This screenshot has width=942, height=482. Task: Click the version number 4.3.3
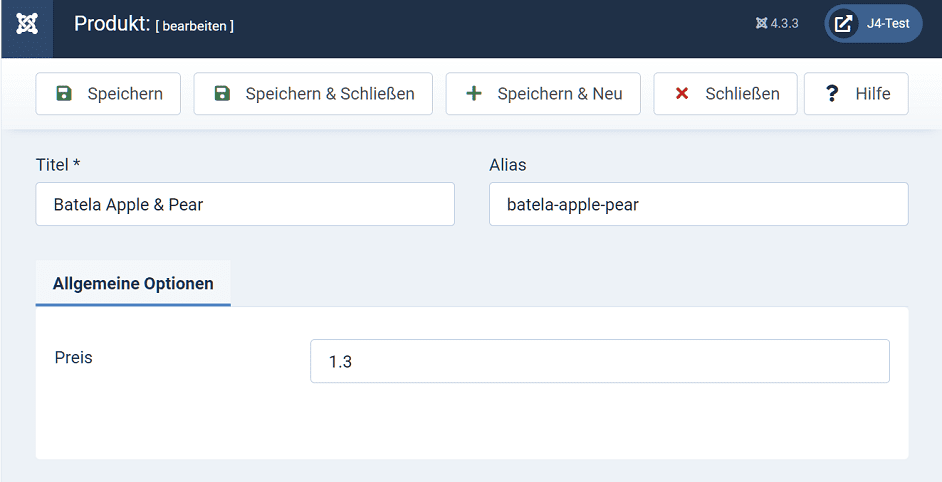[784, 24]
